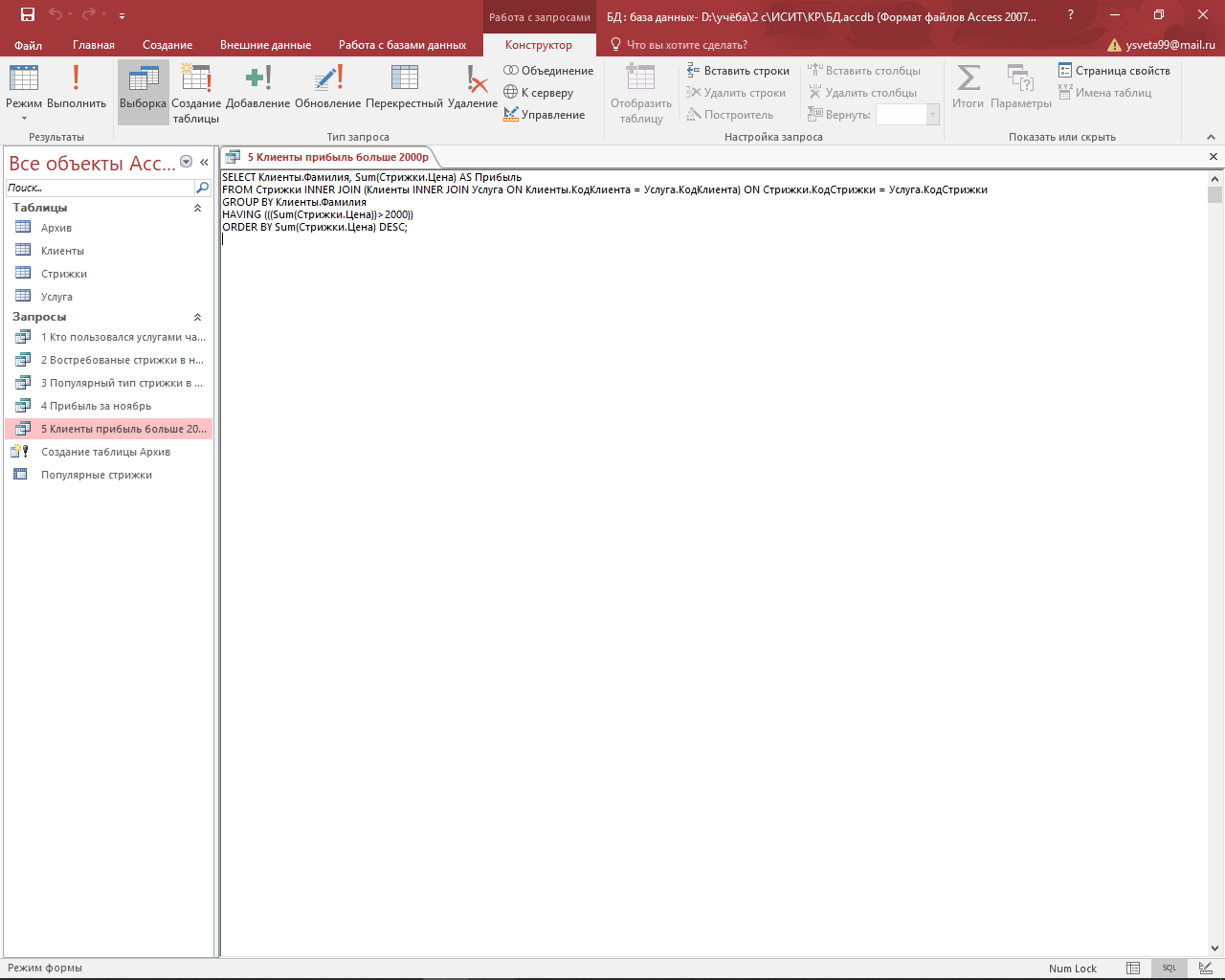Image resolution: width=1225 pixels, height=980 pixels.
Task: Open the Файл menu
Action: click(x=29, y=45)
